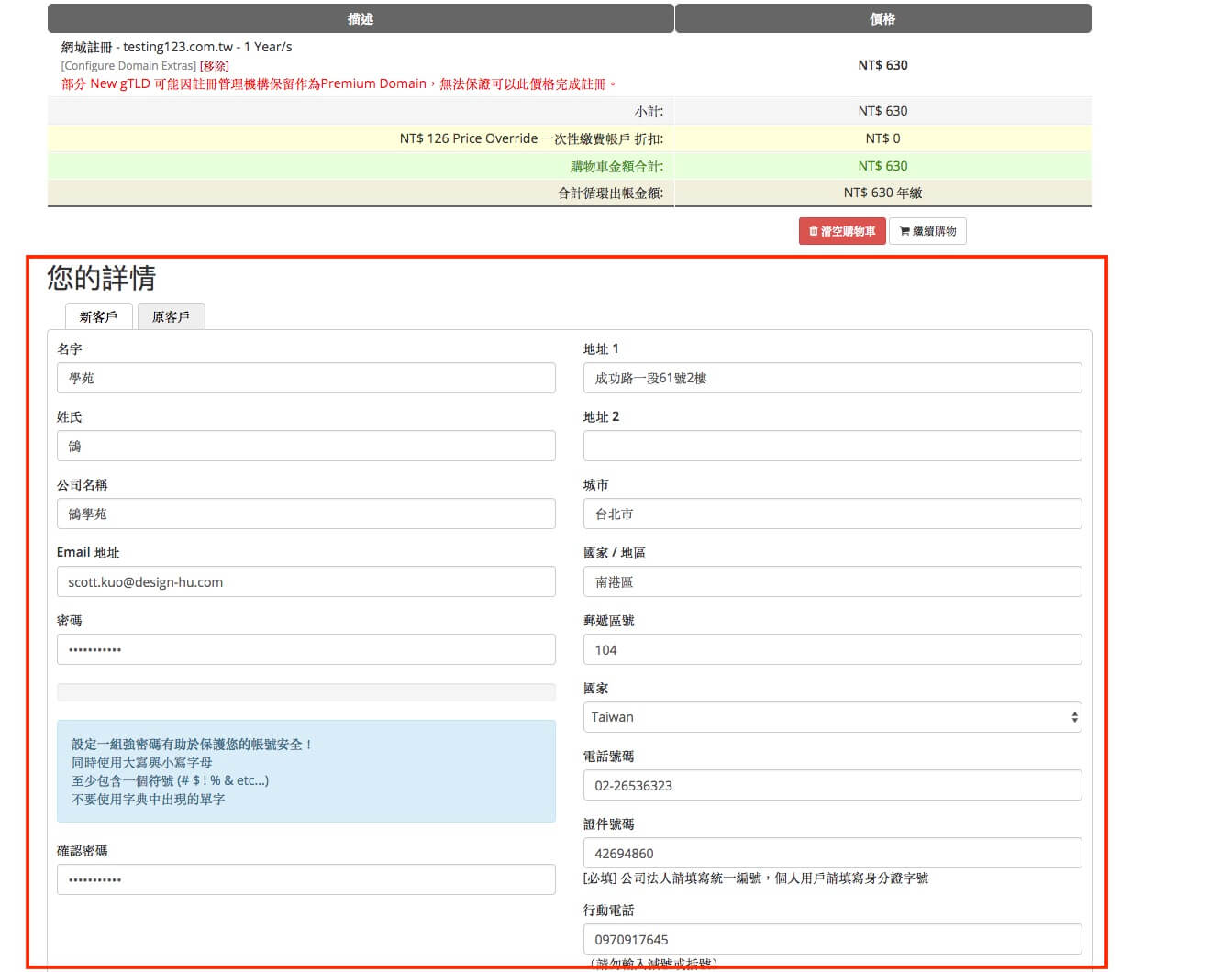This screenshot has height=972, width=1232.
Task: Click the 公司名稱 company name field
Action: pyautogui.click(x=306, y=514)
